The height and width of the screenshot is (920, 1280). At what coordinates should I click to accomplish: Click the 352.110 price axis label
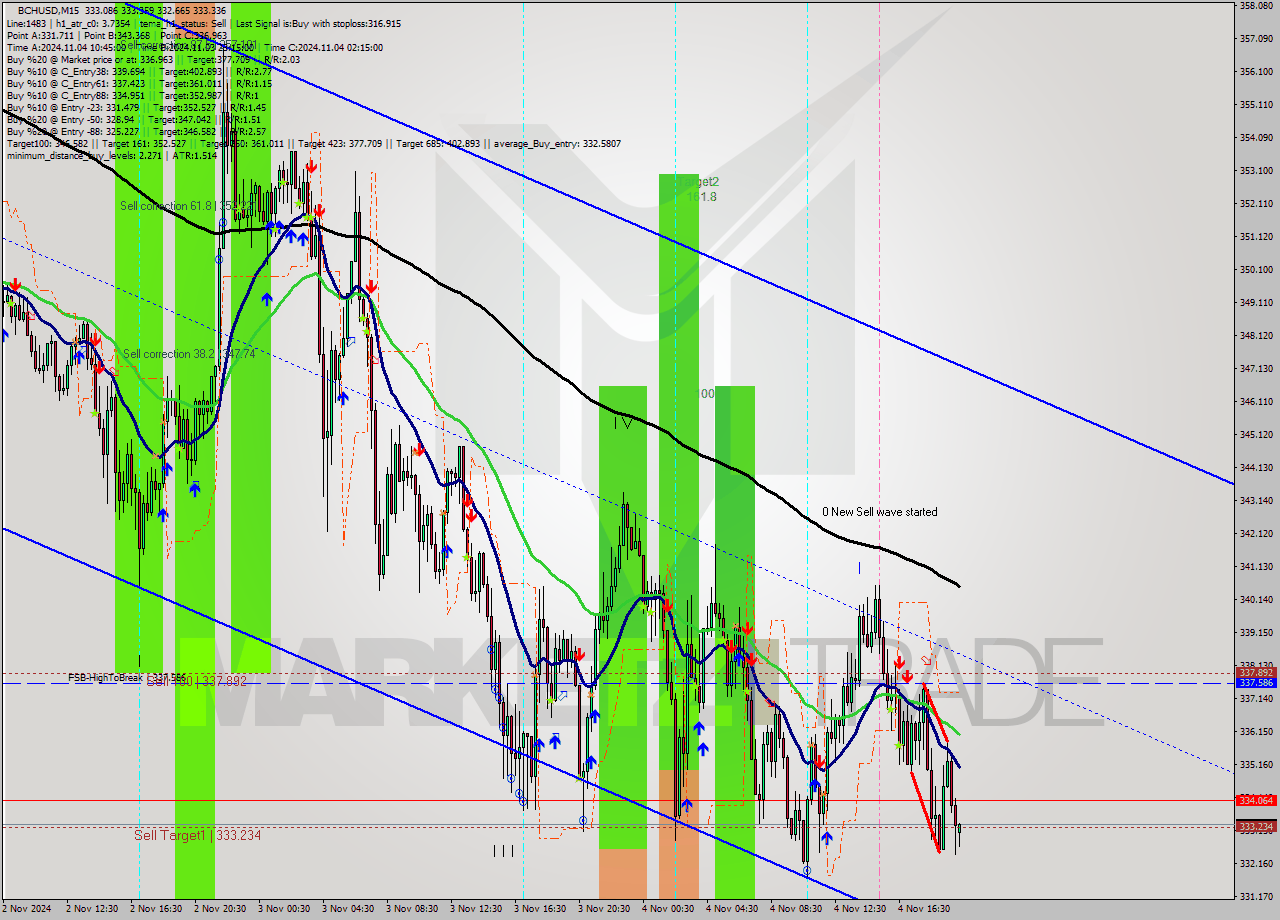point(1256,204)
